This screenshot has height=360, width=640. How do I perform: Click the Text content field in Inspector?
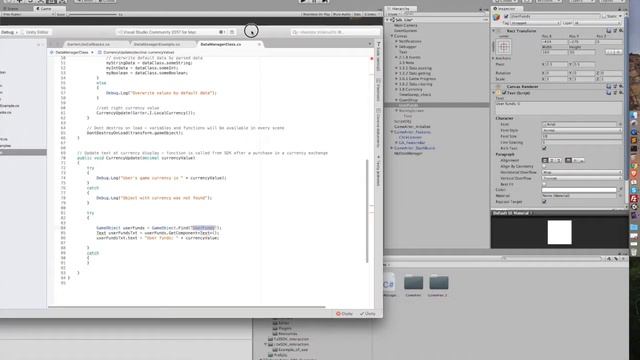click(559, 108)
